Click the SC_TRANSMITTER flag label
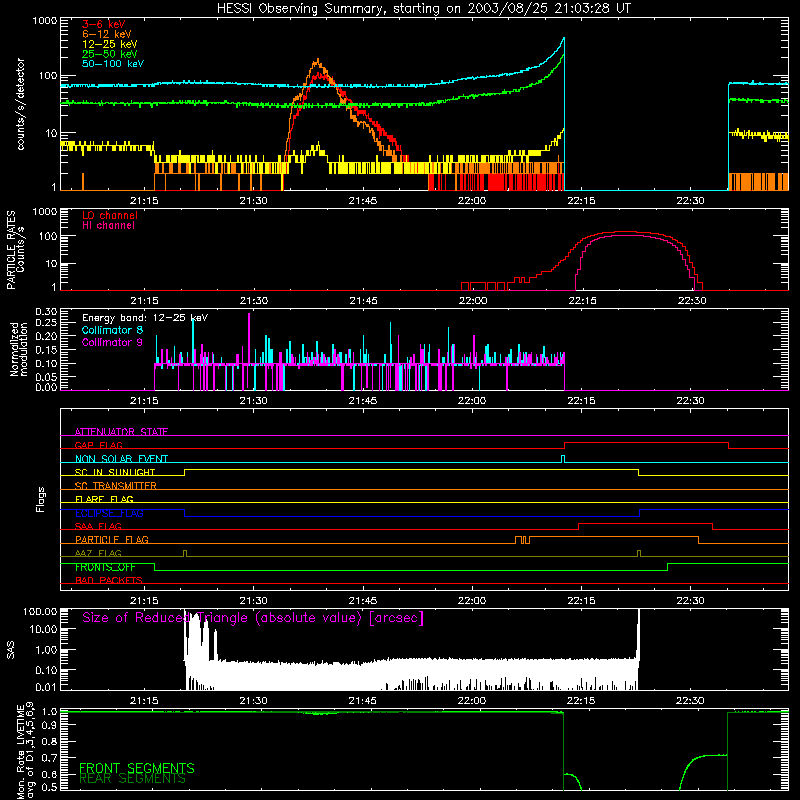This screenshot has width=800, height=800. [x=116, y=485]
